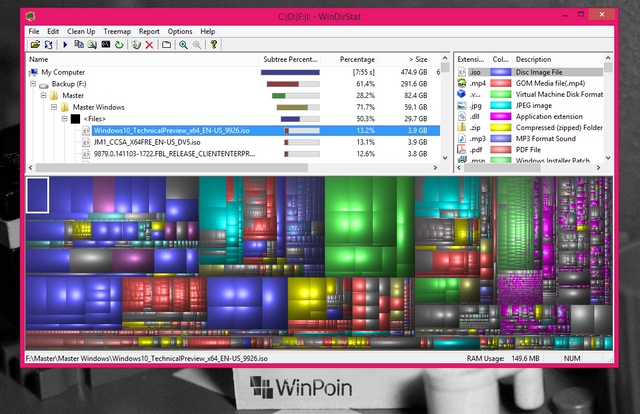640x414 pixels.
Task: Click the Backup (F:) drive icon
Action: [x=44, y=85]
